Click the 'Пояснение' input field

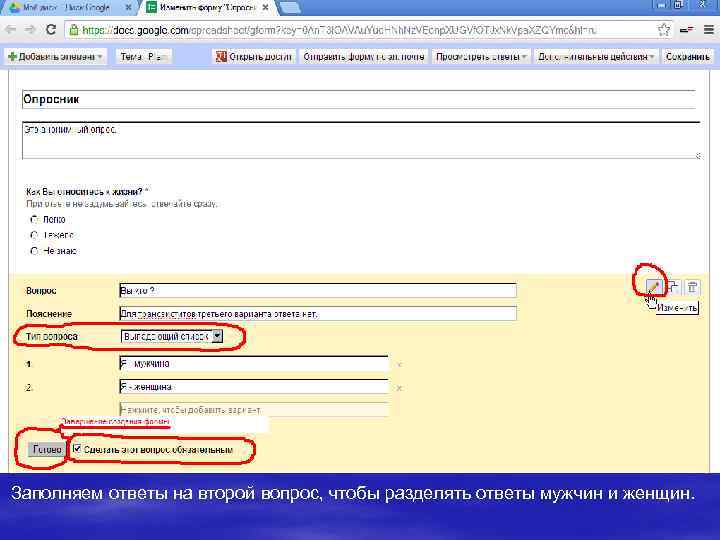pyautogui.click(x=318, y=313)
